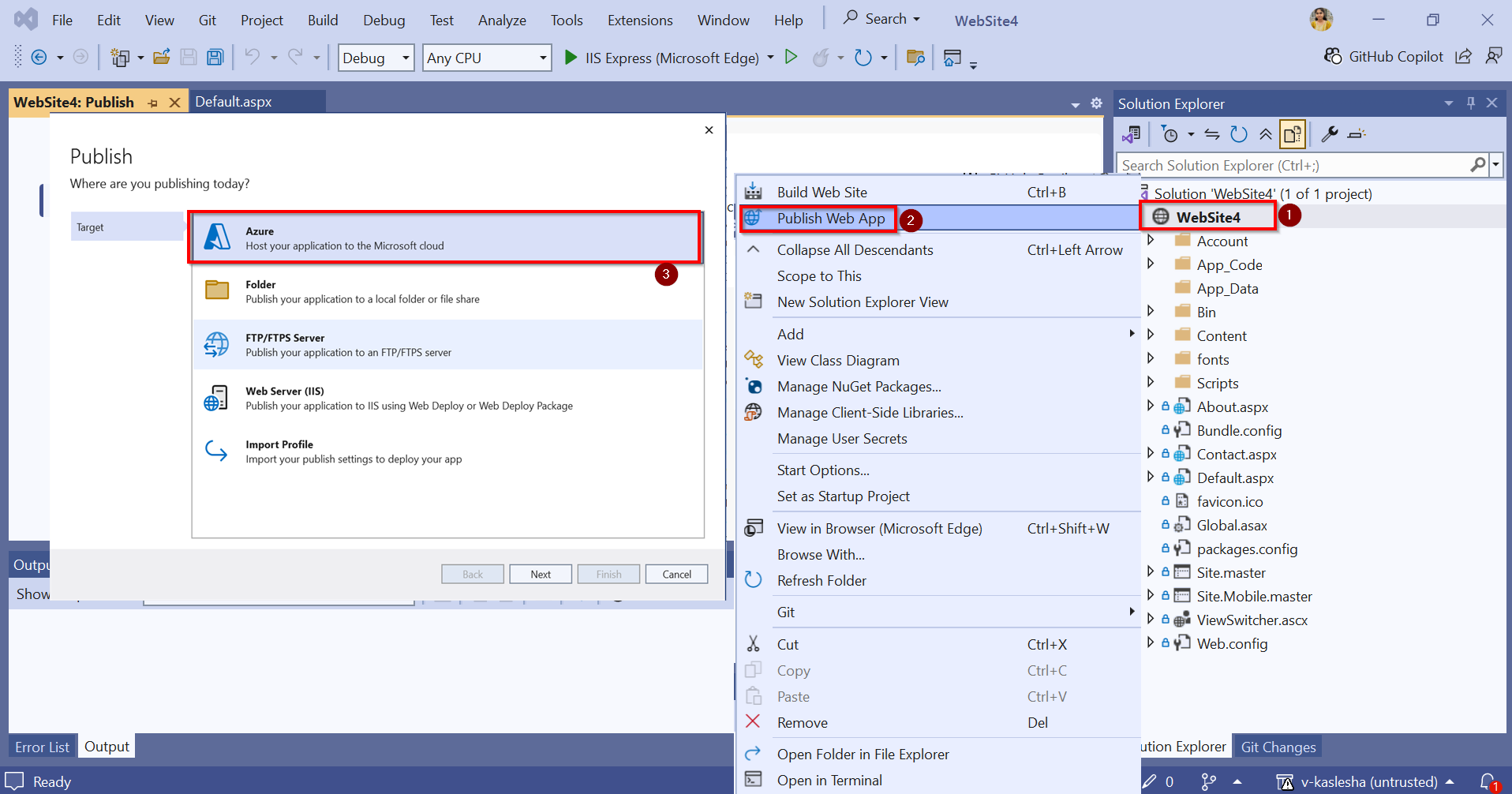1512x794 pixels.
Task: Switch to the Git Changes tab
Action: coord(1278,747)
